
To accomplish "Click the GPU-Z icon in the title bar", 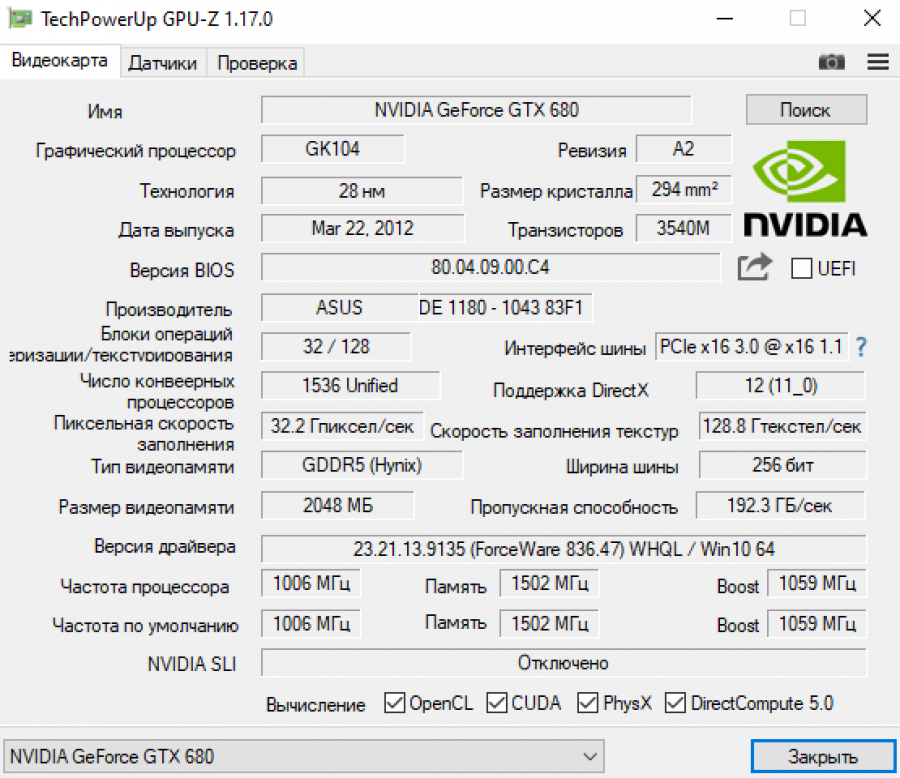I will pyautogui.click(x=20, y=18).
